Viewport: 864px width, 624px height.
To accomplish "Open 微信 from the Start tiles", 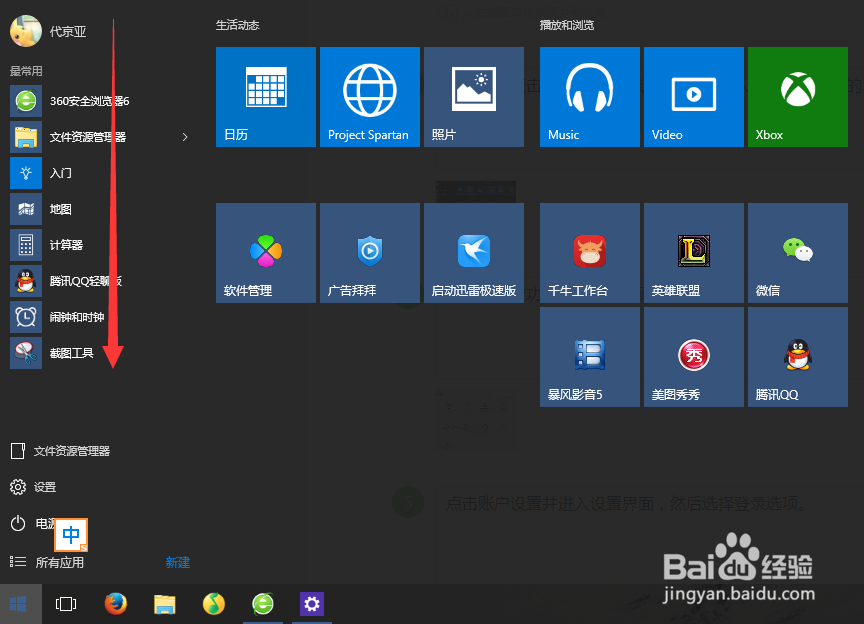I will coord(797,252).
